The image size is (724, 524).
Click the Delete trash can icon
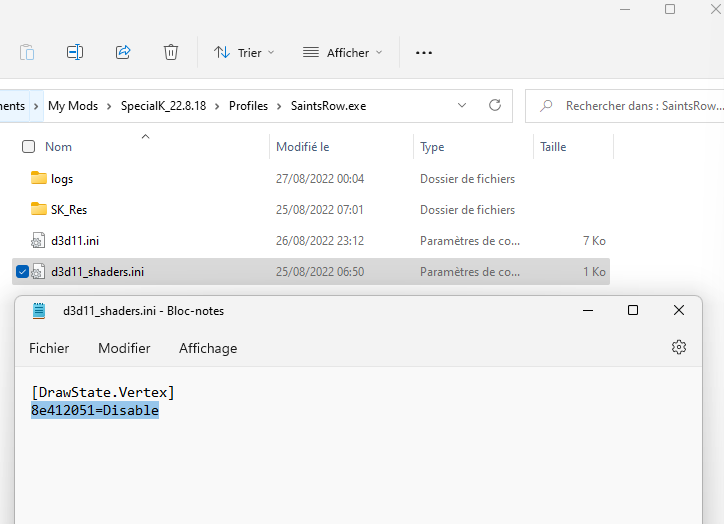(171, 52)
